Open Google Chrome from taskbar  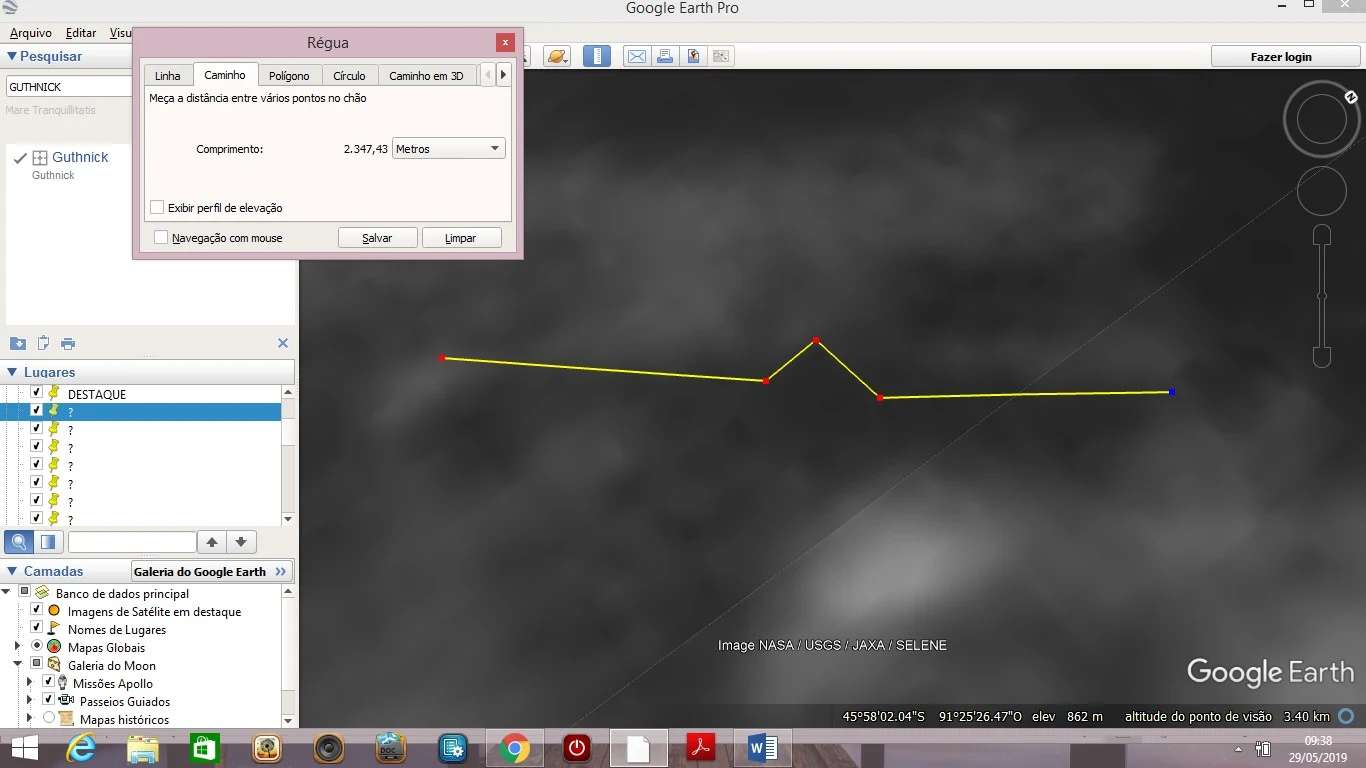515,748
